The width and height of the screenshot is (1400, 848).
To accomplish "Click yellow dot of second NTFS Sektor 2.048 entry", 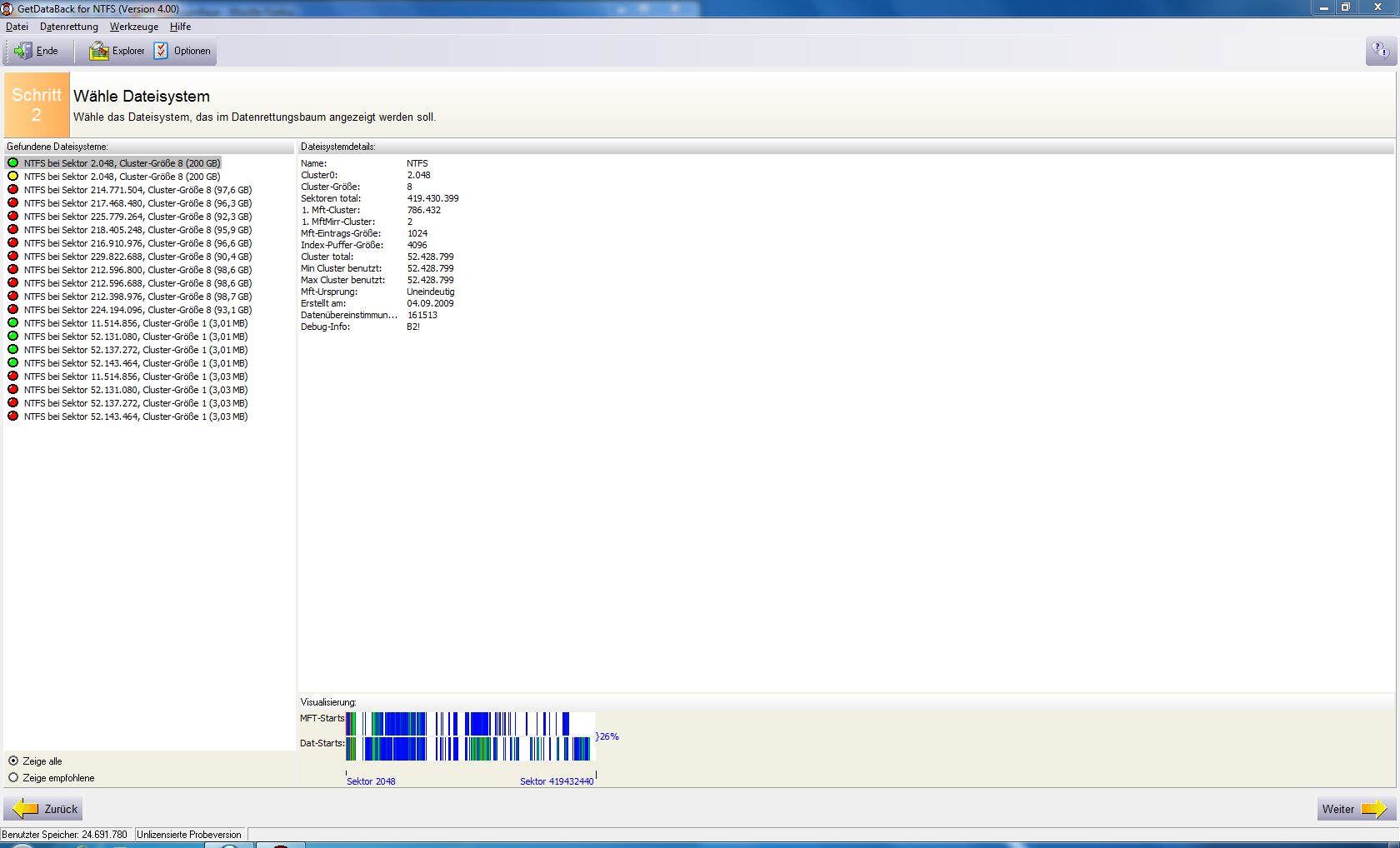I will 12,177.
